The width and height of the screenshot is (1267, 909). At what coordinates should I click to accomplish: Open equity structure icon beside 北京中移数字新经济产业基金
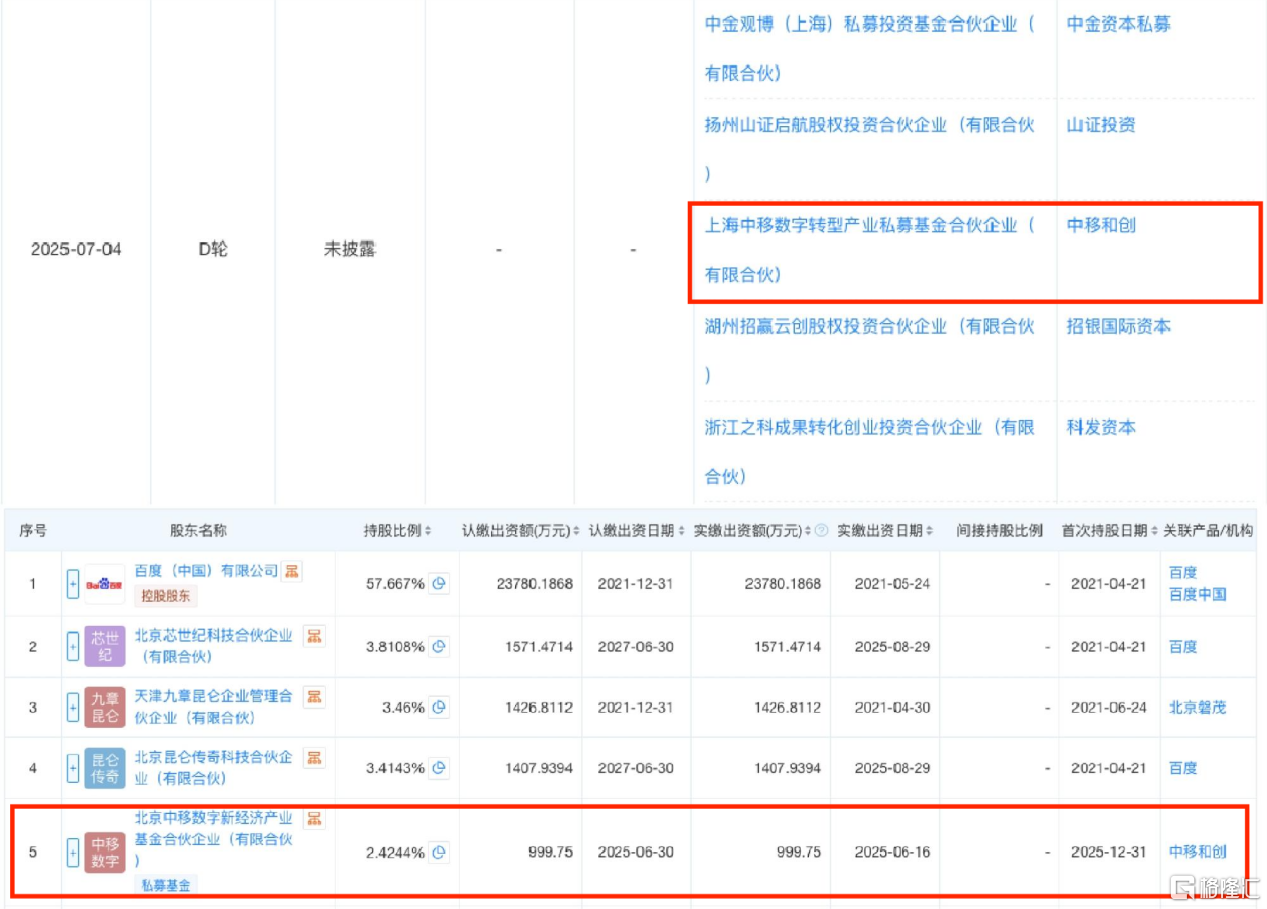314,819
